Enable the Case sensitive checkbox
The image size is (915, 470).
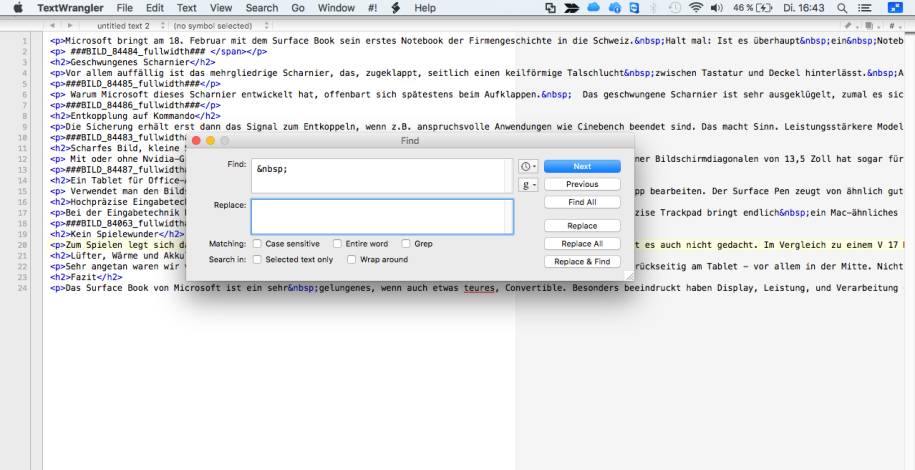tap(257, 243)
